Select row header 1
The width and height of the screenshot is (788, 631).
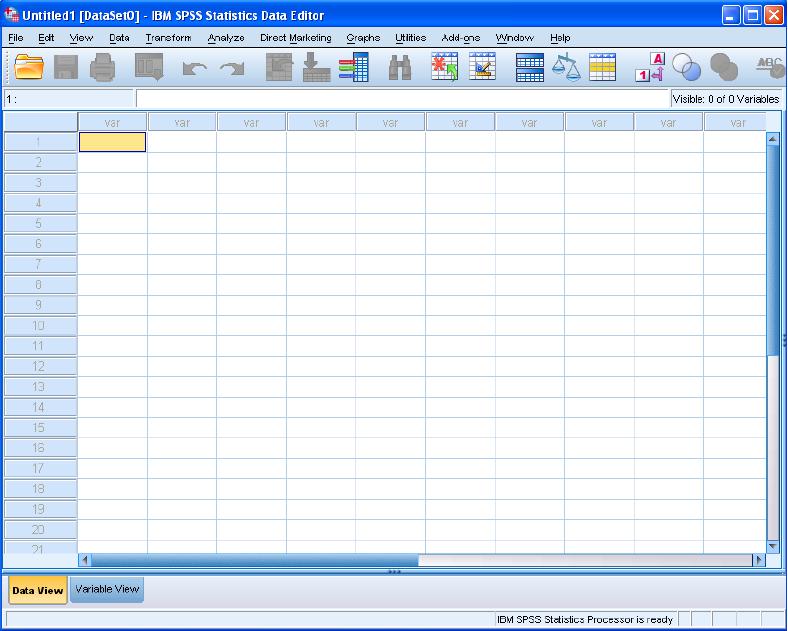pyautogui.click(x=40, y=142)
